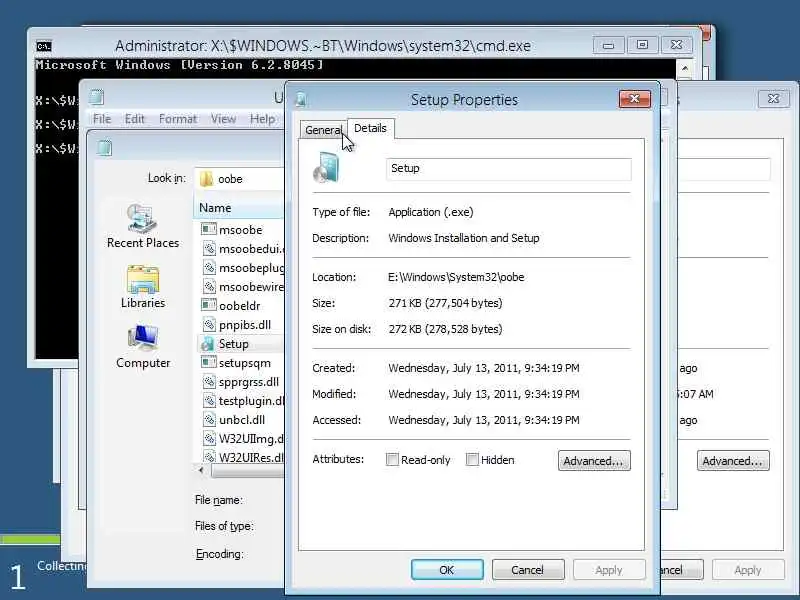Open Advanced attributes in Setup Properties
The width and height of the screenshot is (800, 600).
594,461
